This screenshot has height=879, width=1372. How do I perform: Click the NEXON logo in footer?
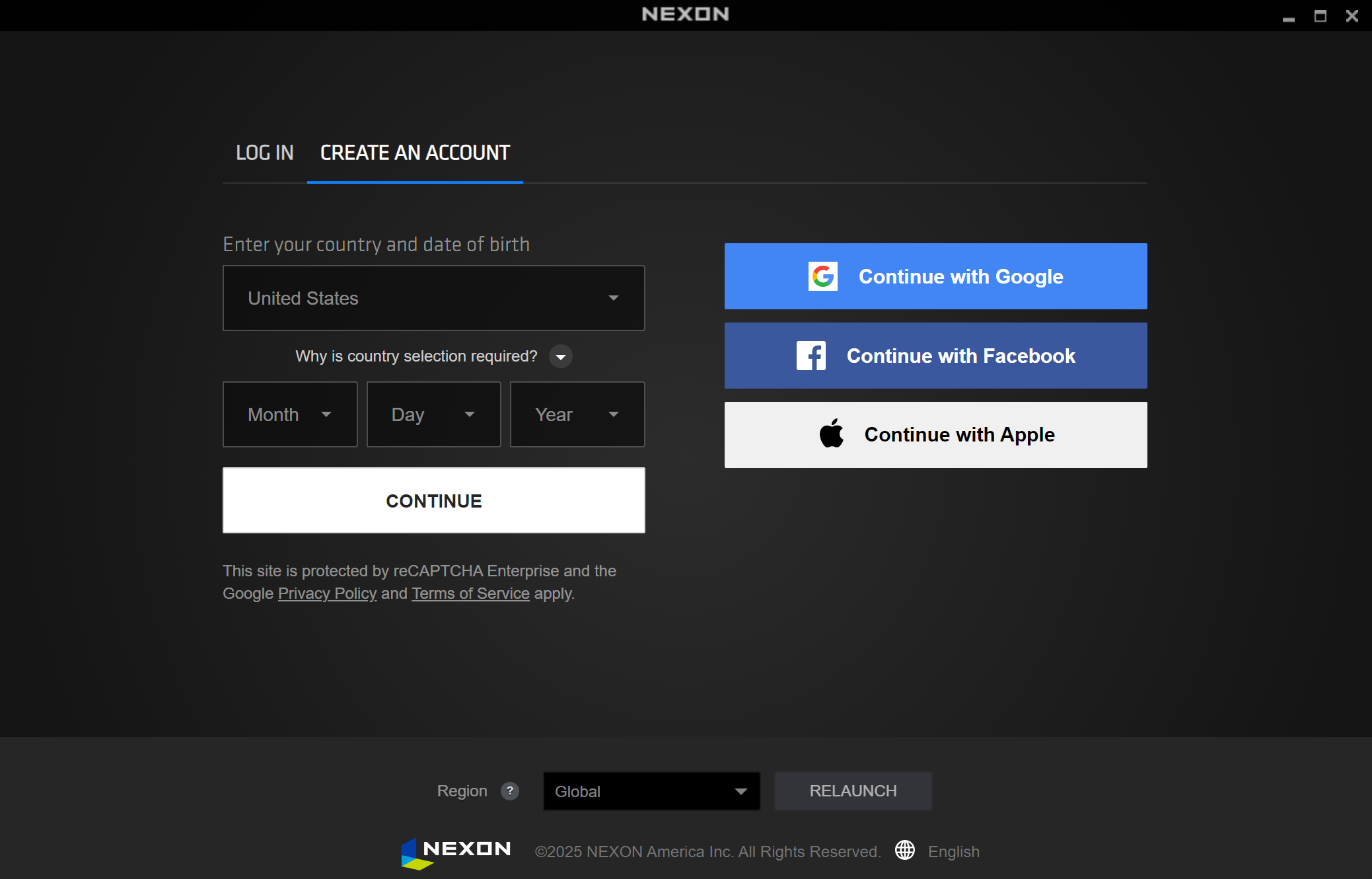point(456,851)
